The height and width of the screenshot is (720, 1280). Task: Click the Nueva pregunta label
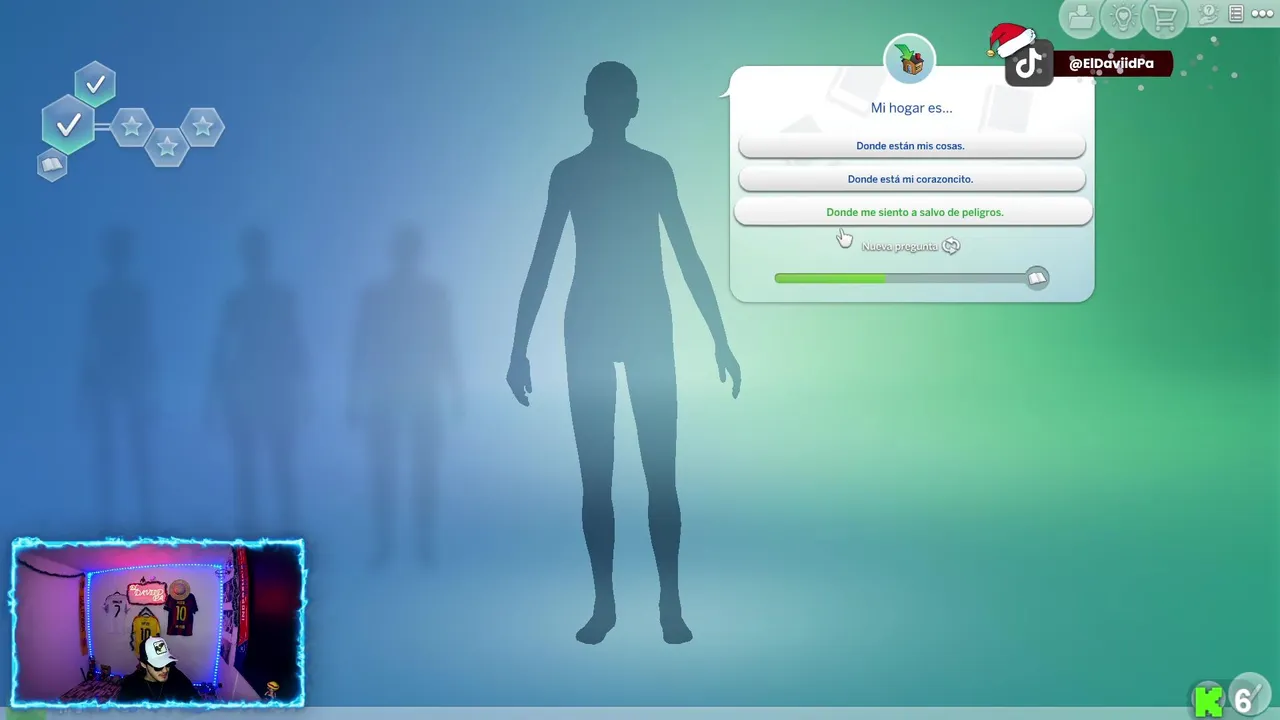899,246
